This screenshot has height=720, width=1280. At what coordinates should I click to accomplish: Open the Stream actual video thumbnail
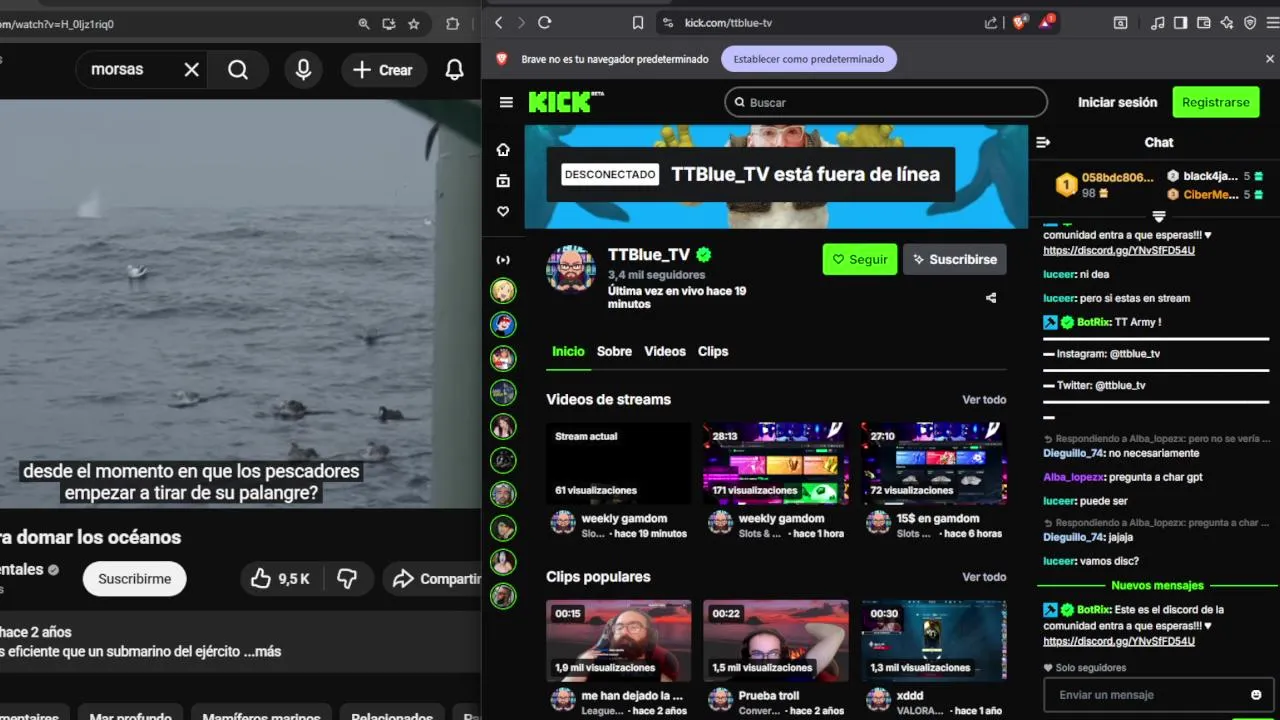pyautogui.click(x=619, y=463)
